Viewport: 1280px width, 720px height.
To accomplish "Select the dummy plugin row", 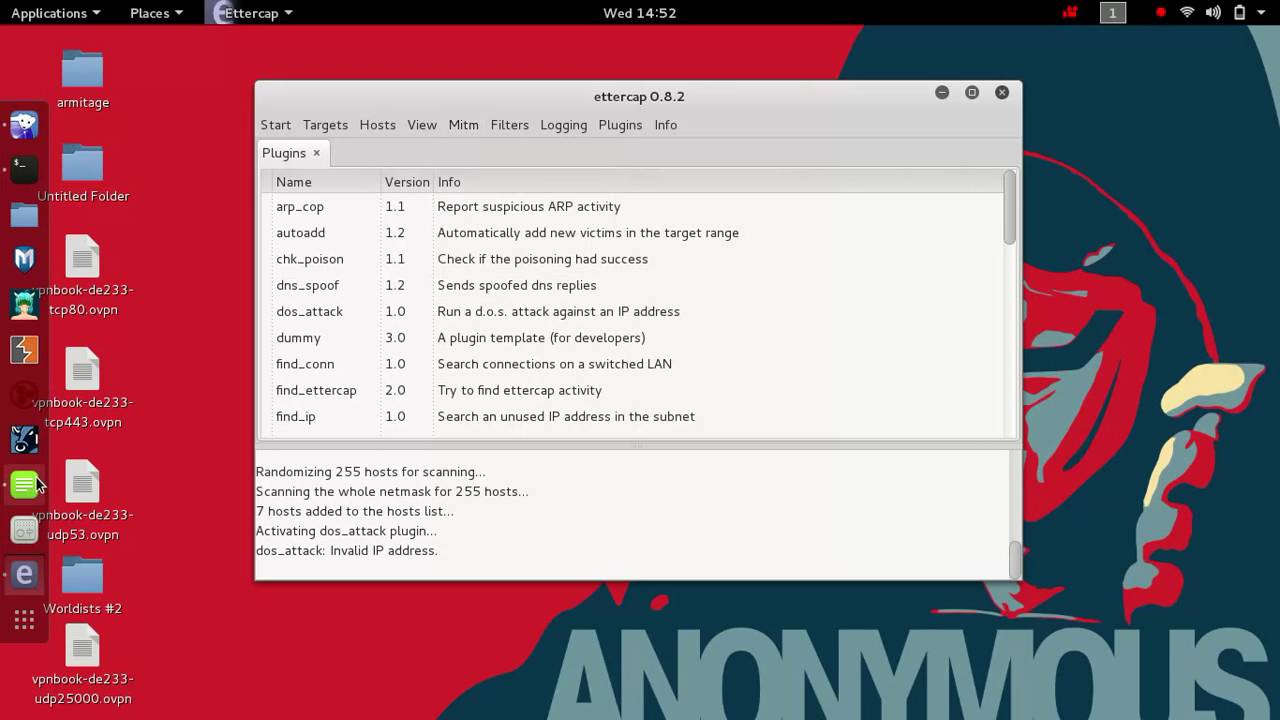I will pyautogui.click(x=632, y=338).
